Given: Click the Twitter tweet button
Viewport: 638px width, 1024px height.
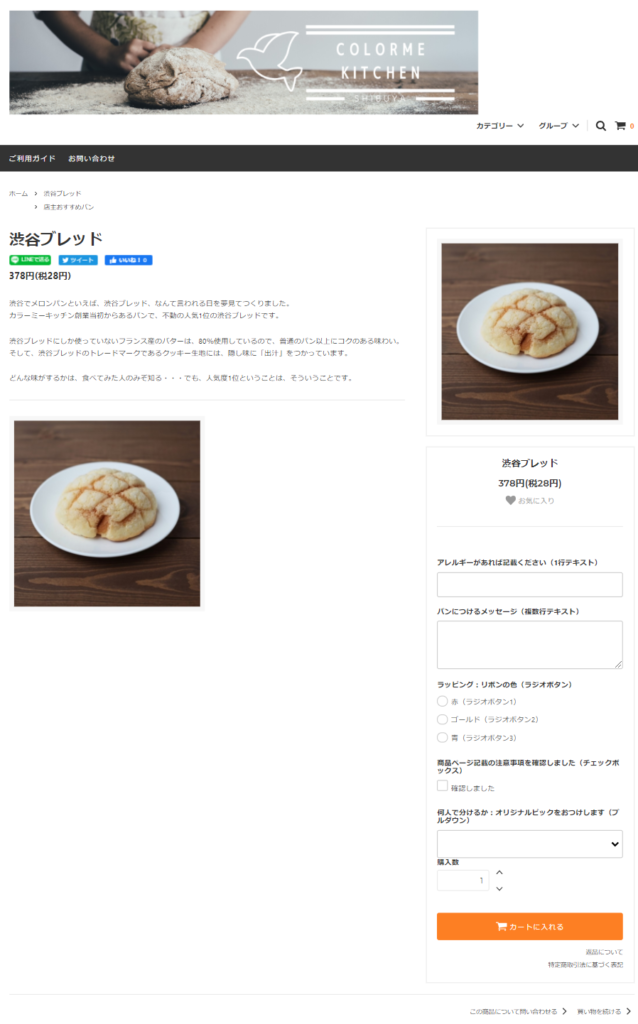Looking at the screenshot, I should tap(78, 260).
